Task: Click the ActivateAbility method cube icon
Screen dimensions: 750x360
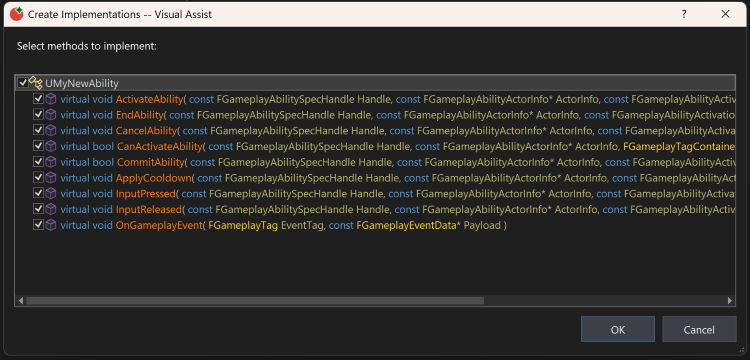Action: (51, 99)
